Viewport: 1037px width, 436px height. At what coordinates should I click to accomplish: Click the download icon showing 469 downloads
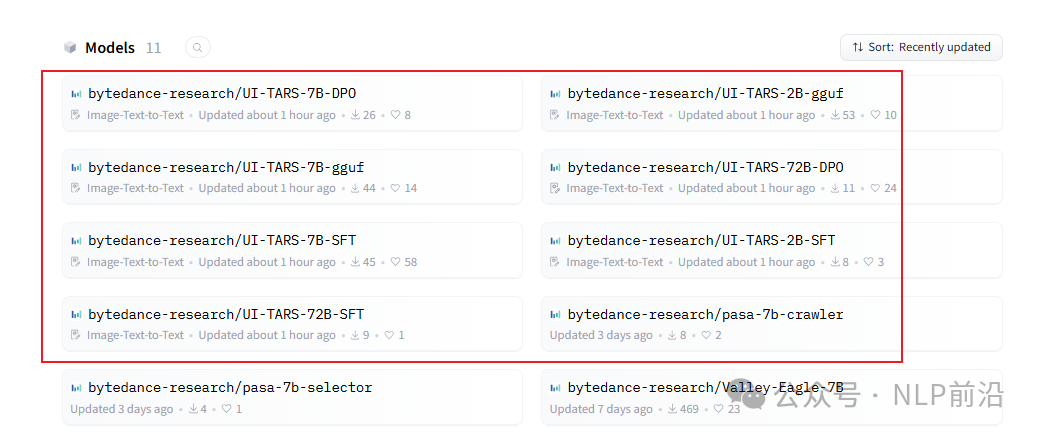(672, 409)
